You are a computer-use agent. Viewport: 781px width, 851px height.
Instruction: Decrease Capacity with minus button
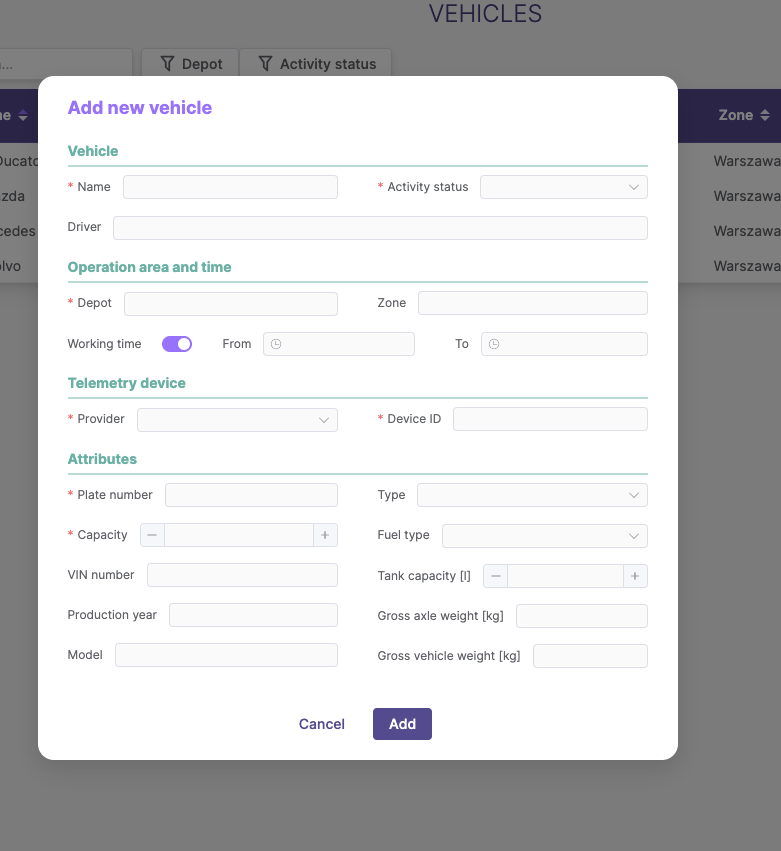153,535
